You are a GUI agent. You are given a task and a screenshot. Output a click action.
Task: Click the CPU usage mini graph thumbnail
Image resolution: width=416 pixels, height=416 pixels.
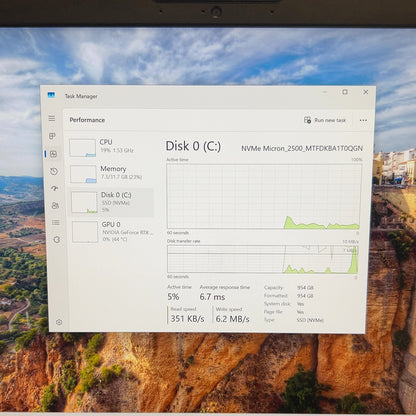82,148
